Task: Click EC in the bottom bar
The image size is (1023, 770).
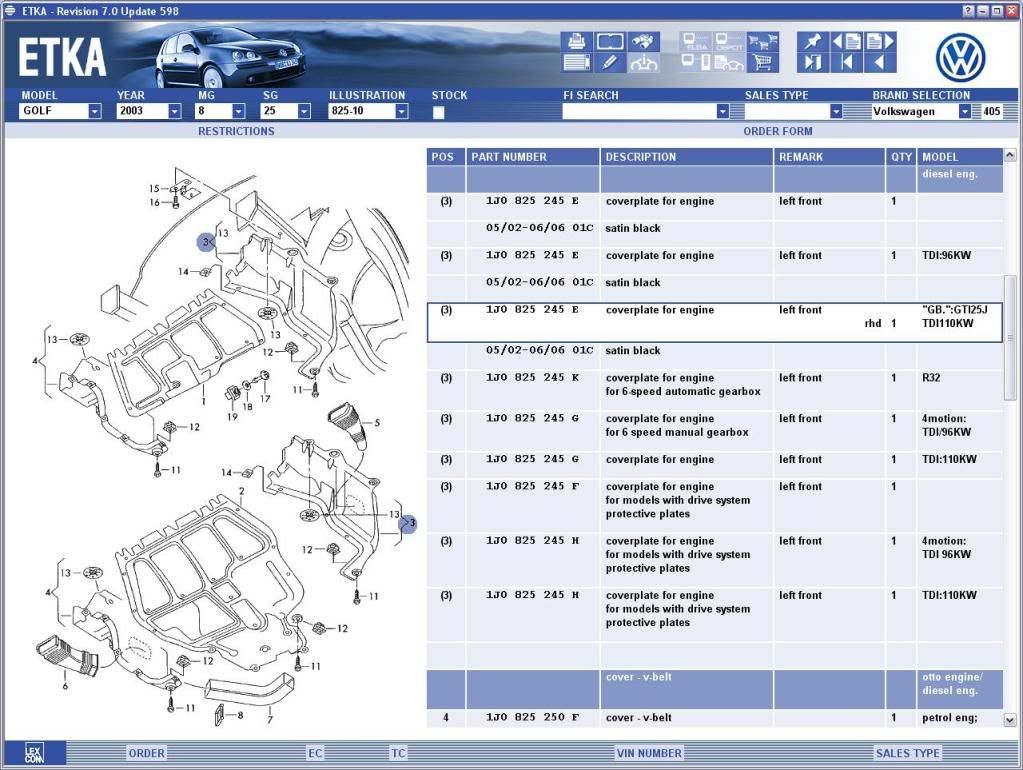Action: click(x=315, y=753)
